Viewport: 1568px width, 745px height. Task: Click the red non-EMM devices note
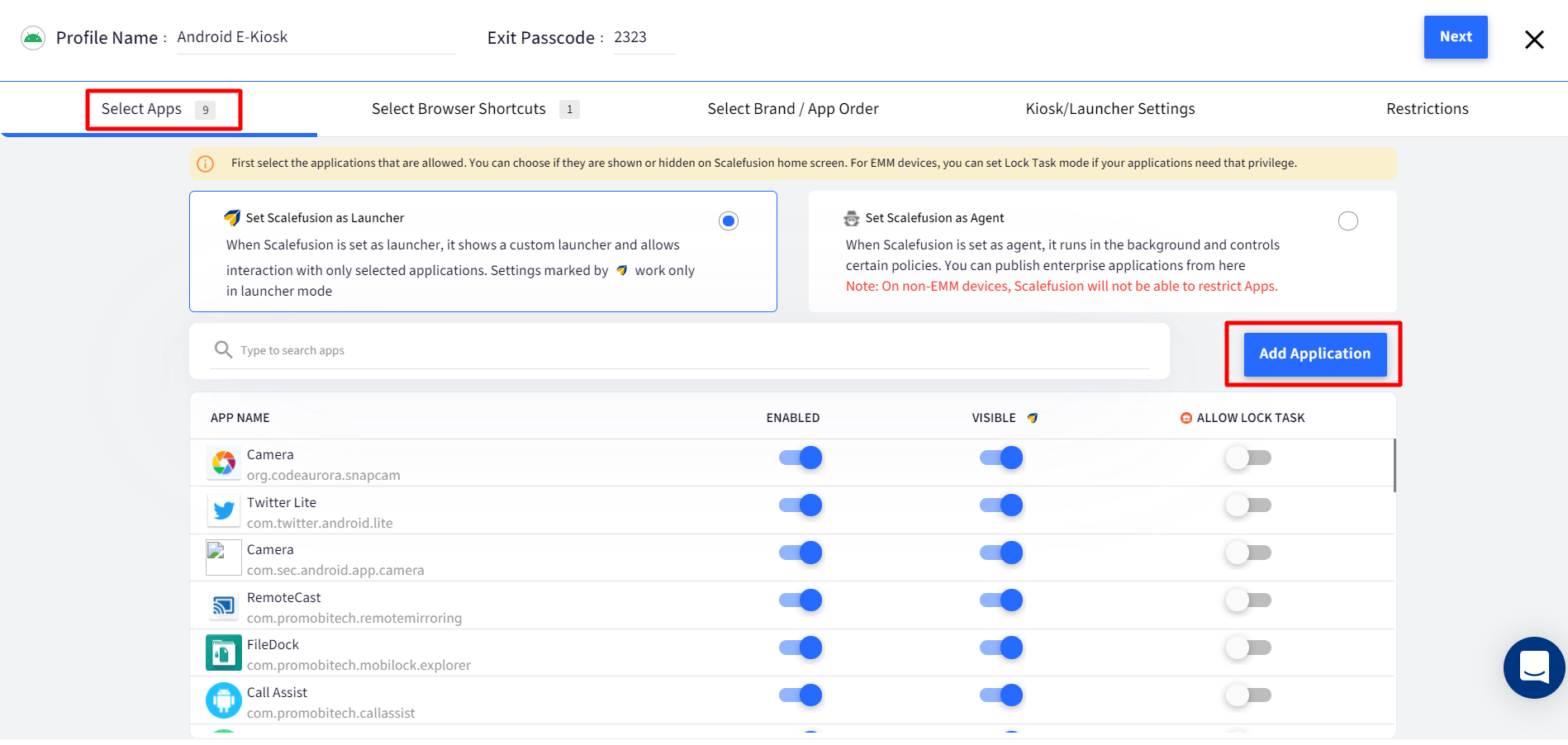(x=1062, y=287)
